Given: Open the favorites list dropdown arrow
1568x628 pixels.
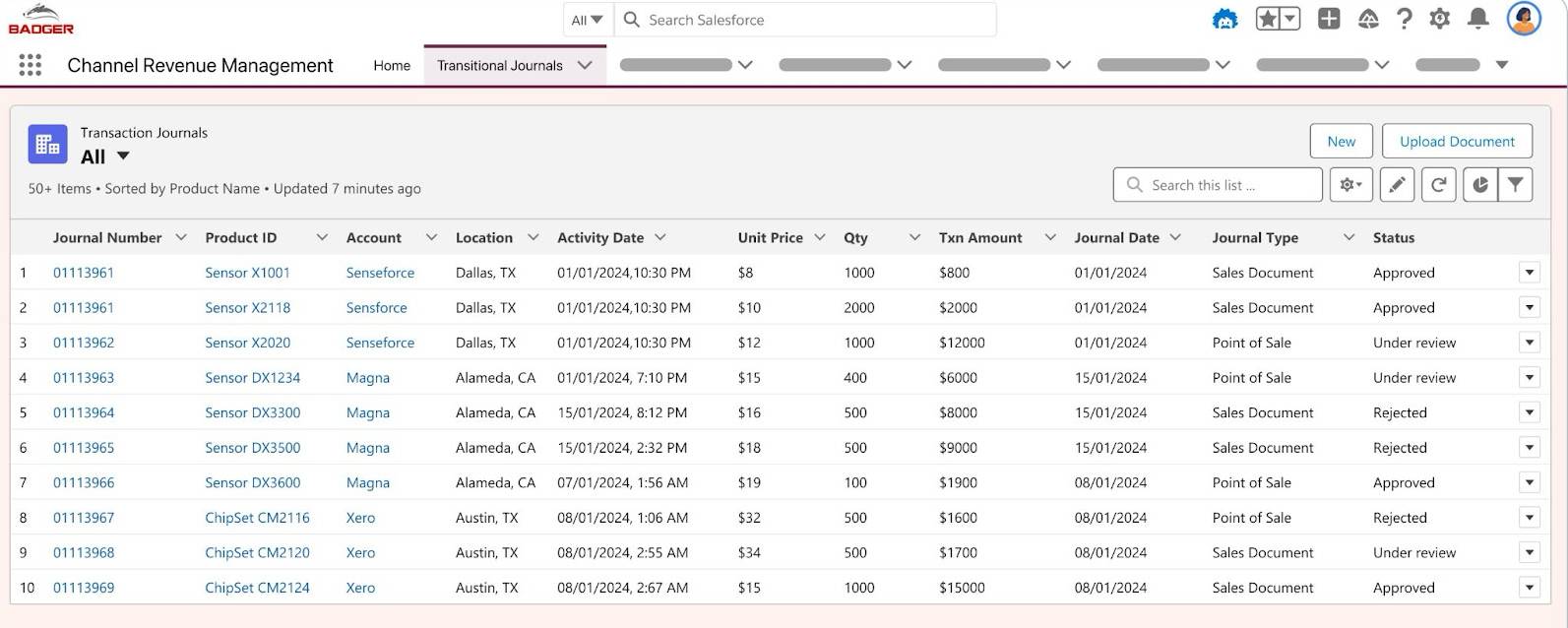Looking at the screenshot, I should point(1290,19).
